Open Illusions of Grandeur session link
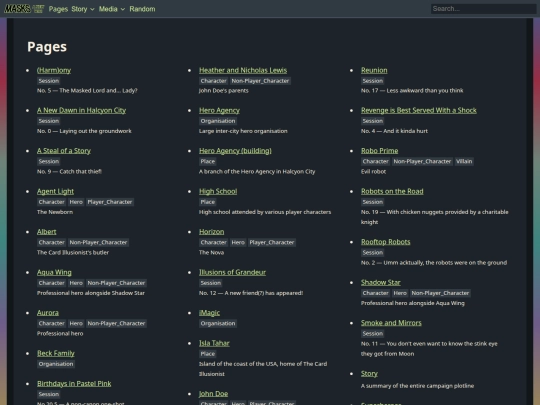Viewport: 540px width, 405px height. coord(232,272)
